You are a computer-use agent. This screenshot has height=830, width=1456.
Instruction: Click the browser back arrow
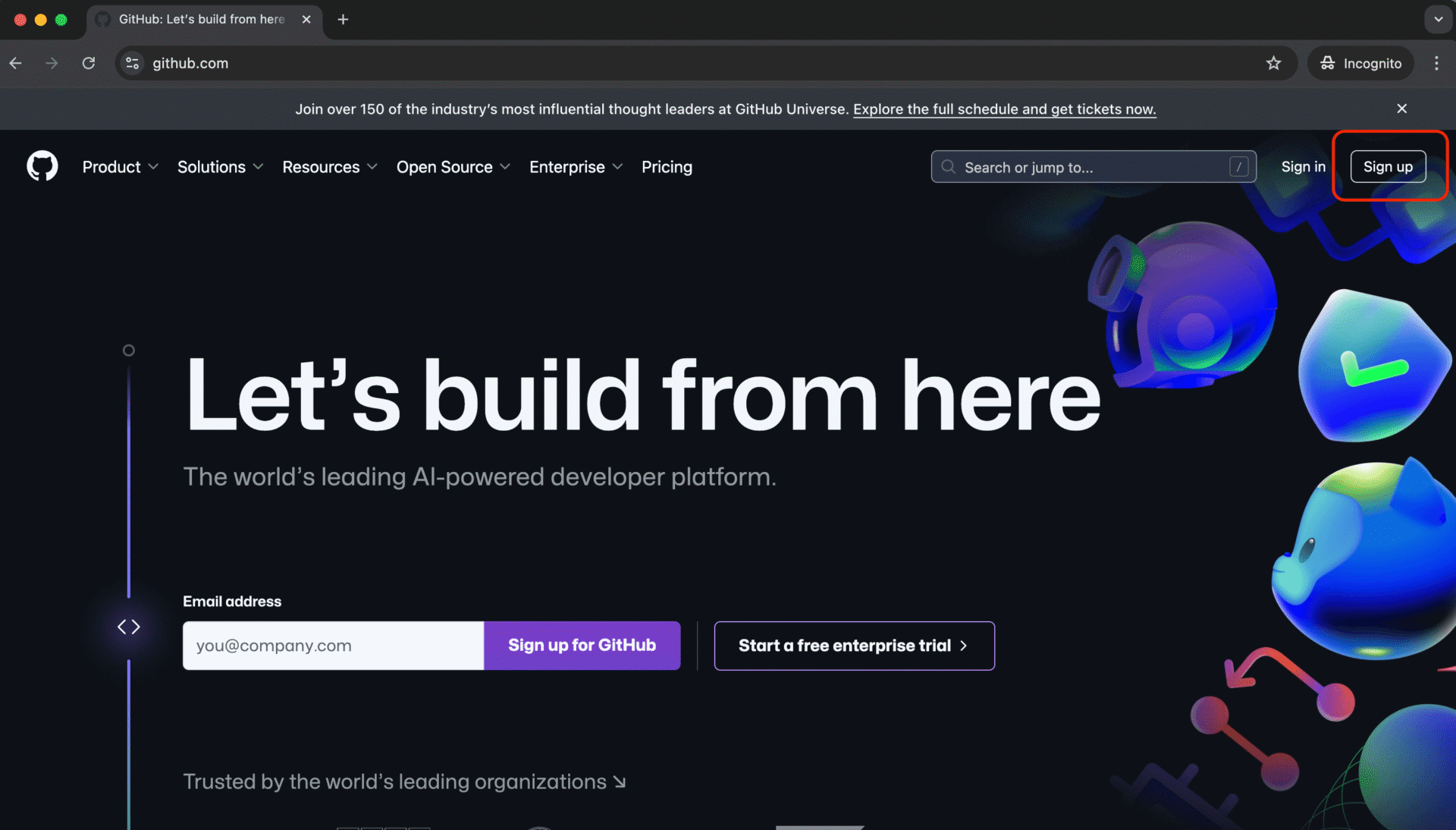click(x=16, y=63)
